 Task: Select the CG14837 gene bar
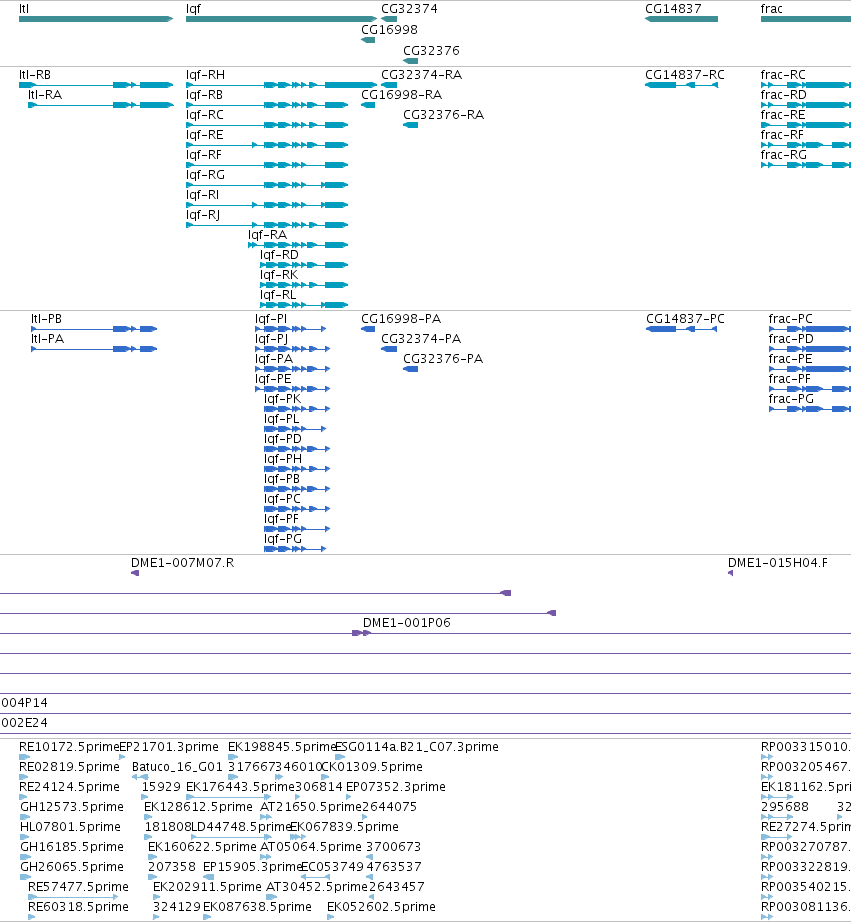[681, 19]
